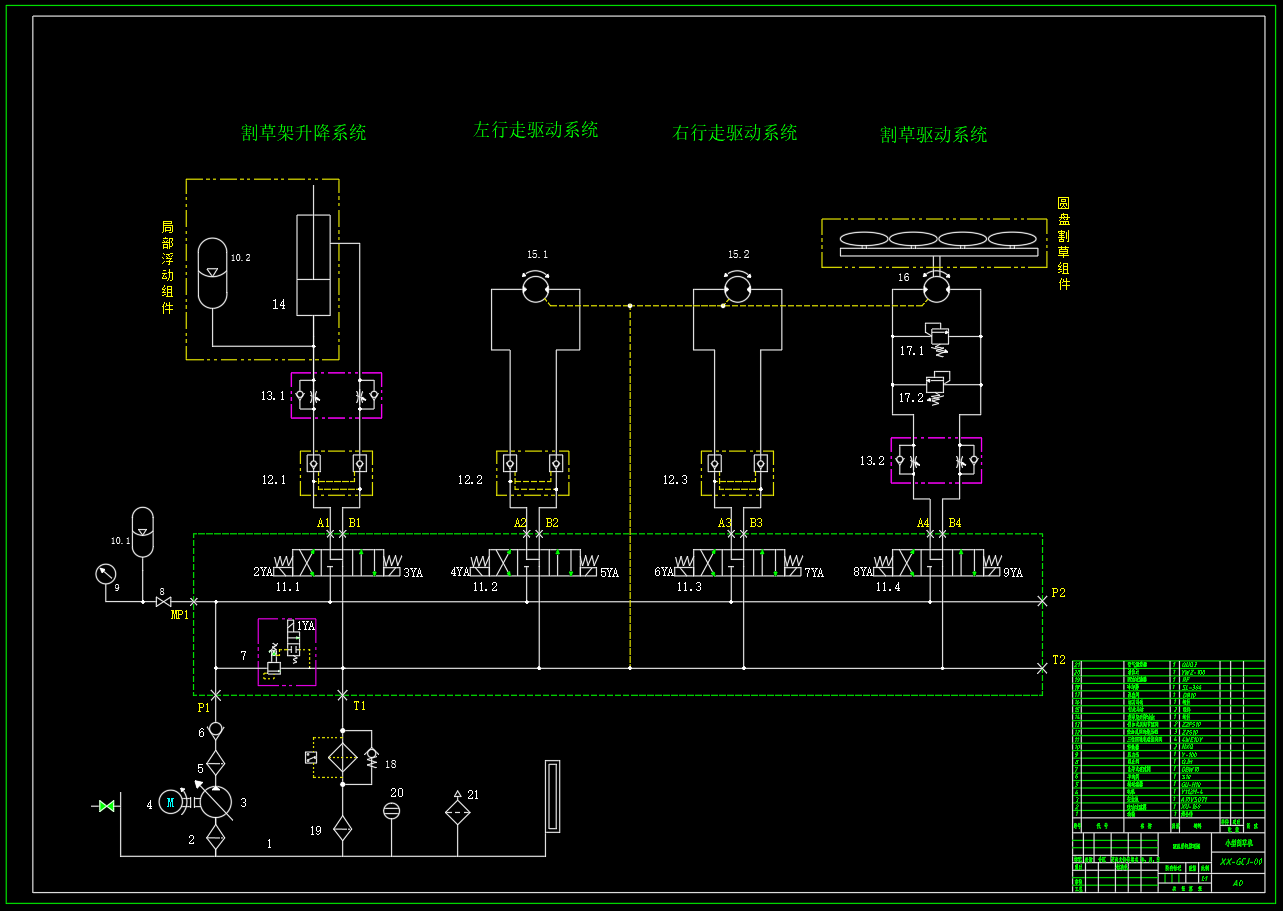
Task: Click check valve symbol 6
Action: point(215,731)
